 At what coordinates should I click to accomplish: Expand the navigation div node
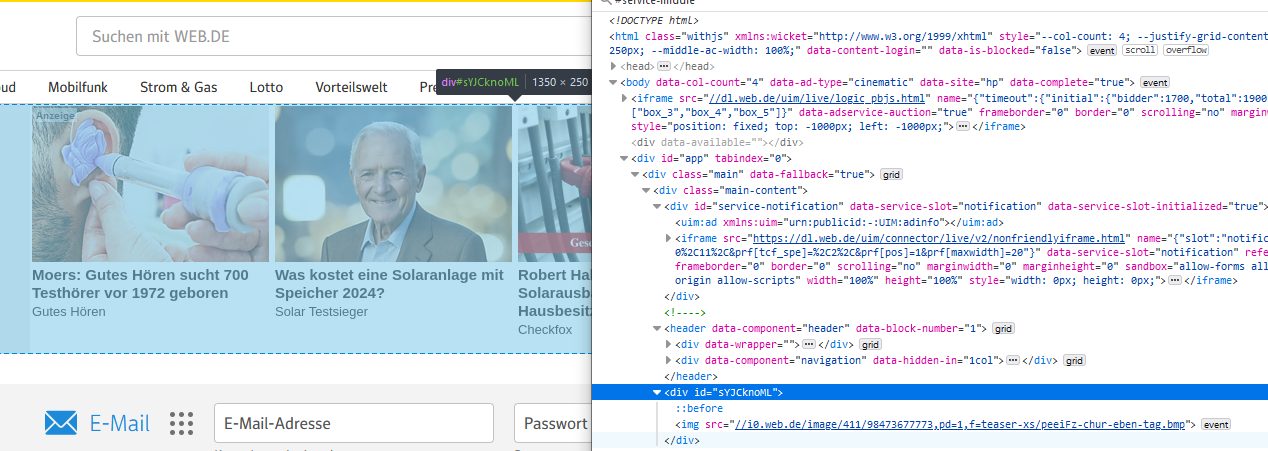coord(669,360)
